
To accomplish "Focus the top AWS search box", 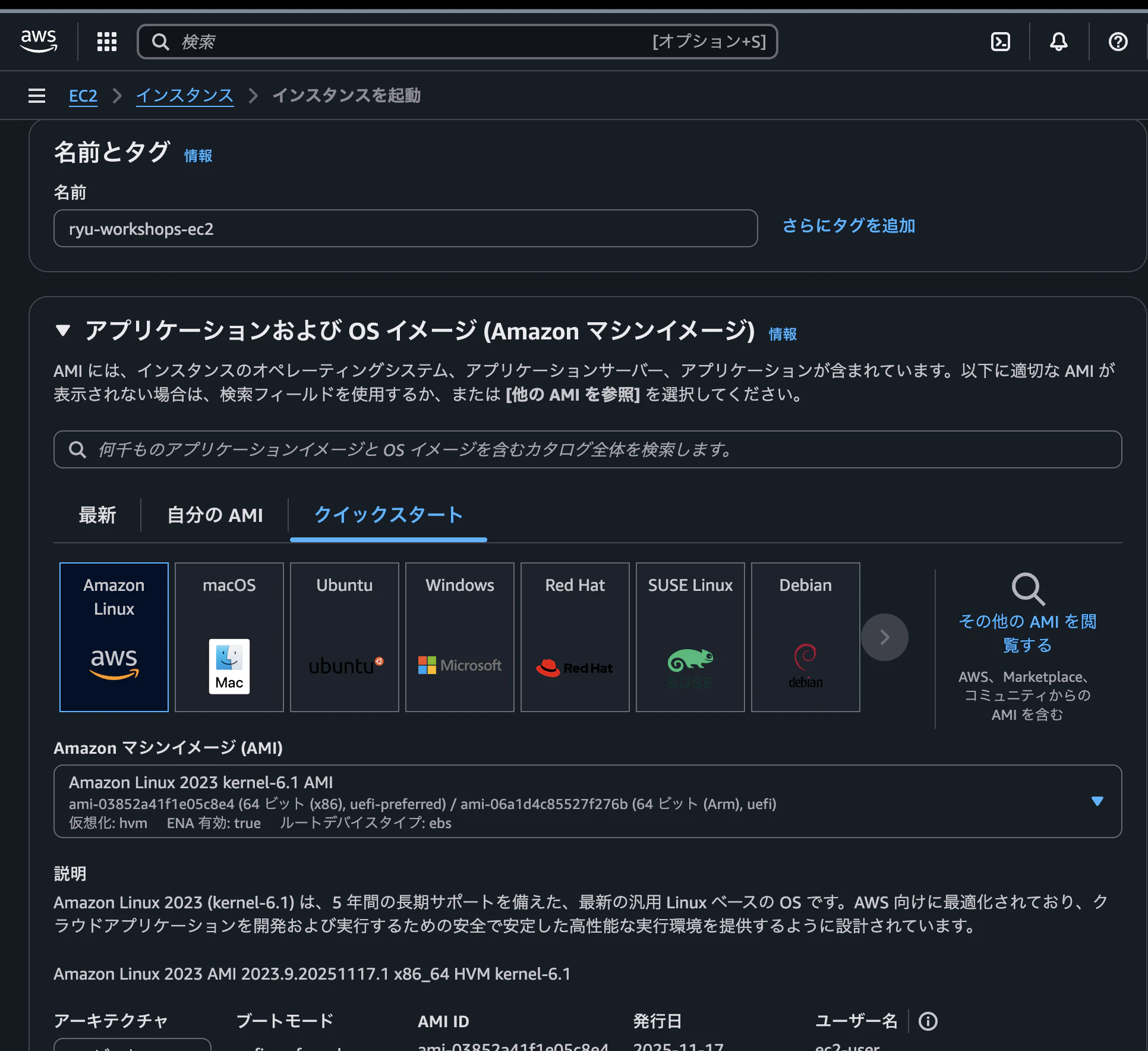I will (458, 42).
